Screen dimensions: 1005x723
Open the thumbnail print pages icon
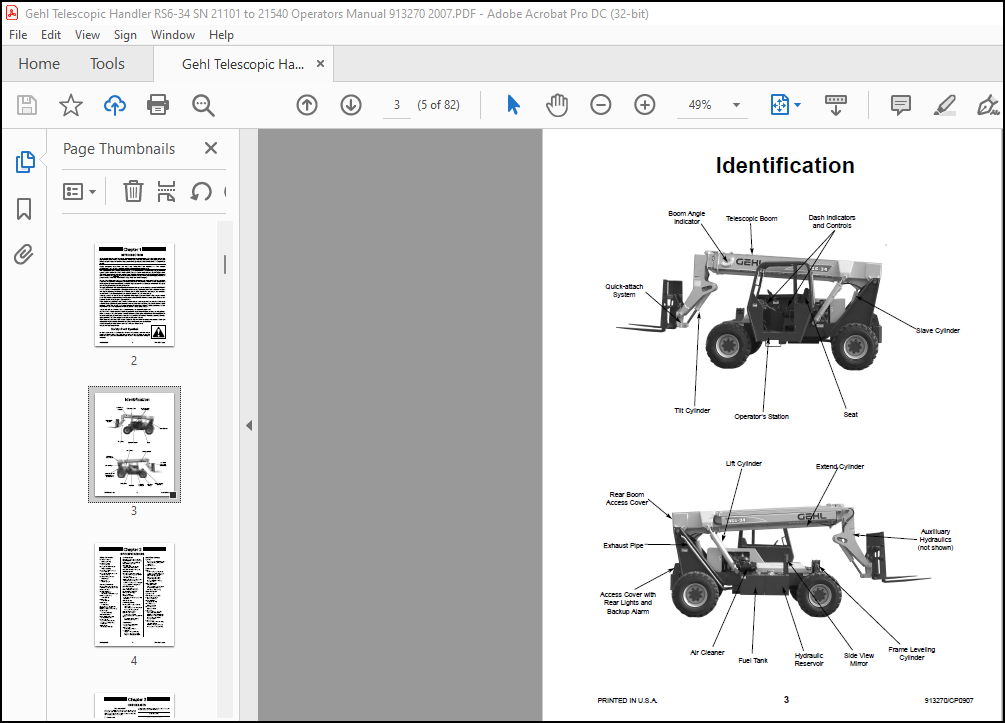166,191
